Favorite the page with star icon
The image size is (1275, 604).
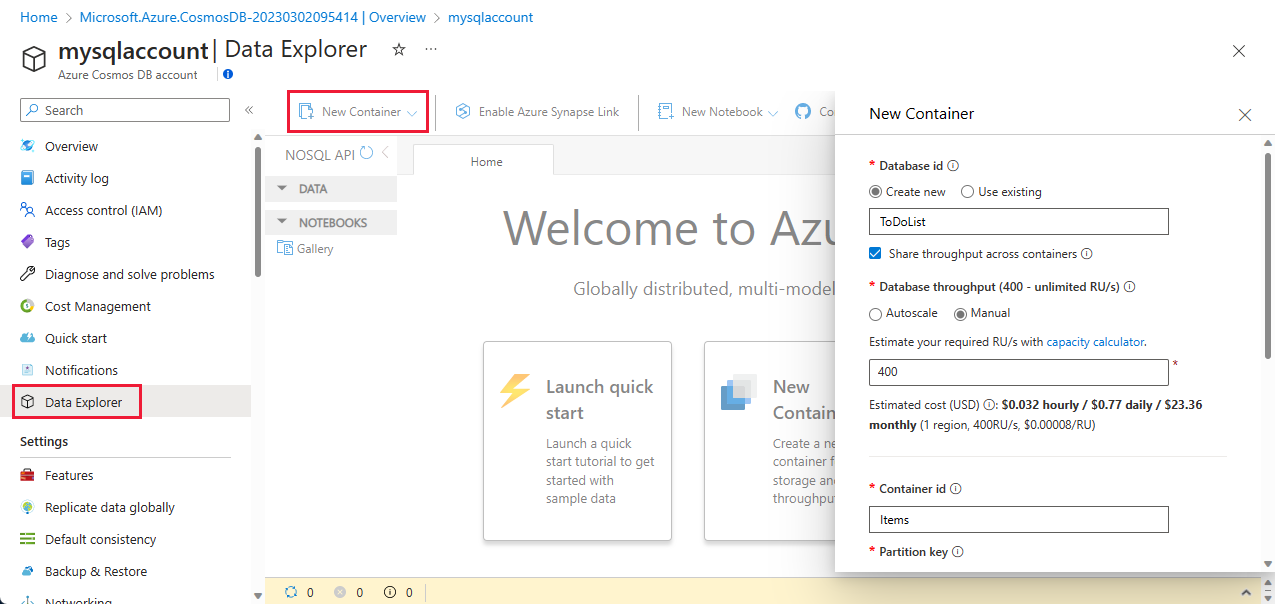(399, 49)
